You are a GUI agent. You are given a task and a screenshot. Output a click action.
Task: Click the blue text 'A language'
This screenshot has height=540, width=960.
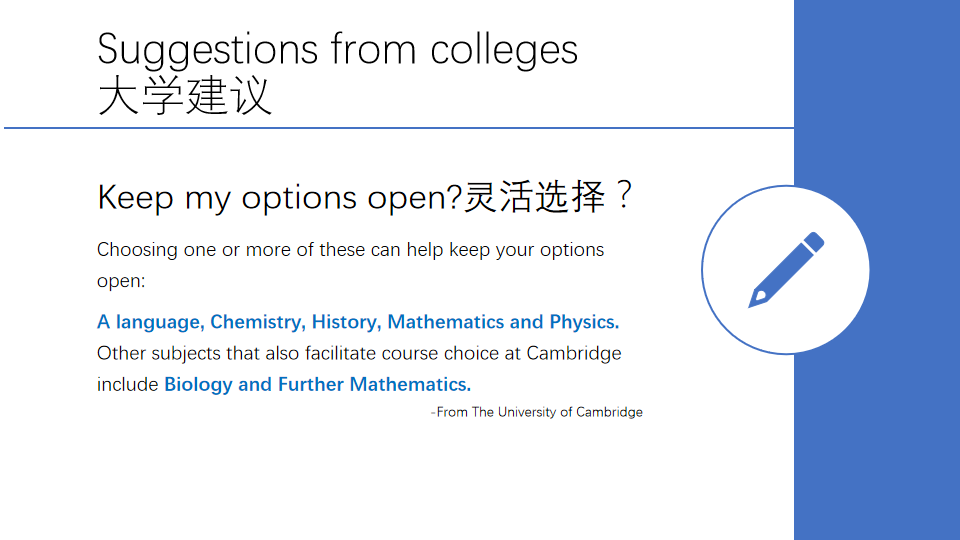coord(151,322)
